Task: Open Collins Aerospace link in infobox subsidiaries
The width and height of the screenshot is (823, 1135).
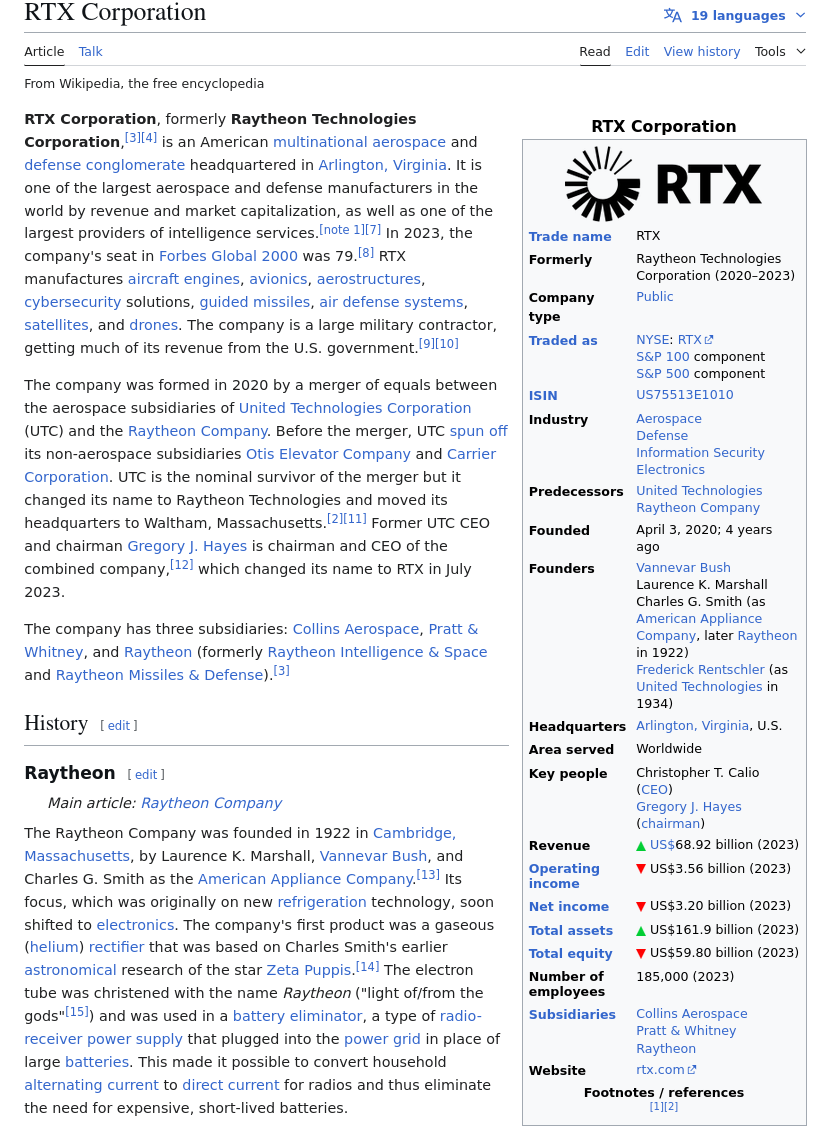Action: point(691,1013)
